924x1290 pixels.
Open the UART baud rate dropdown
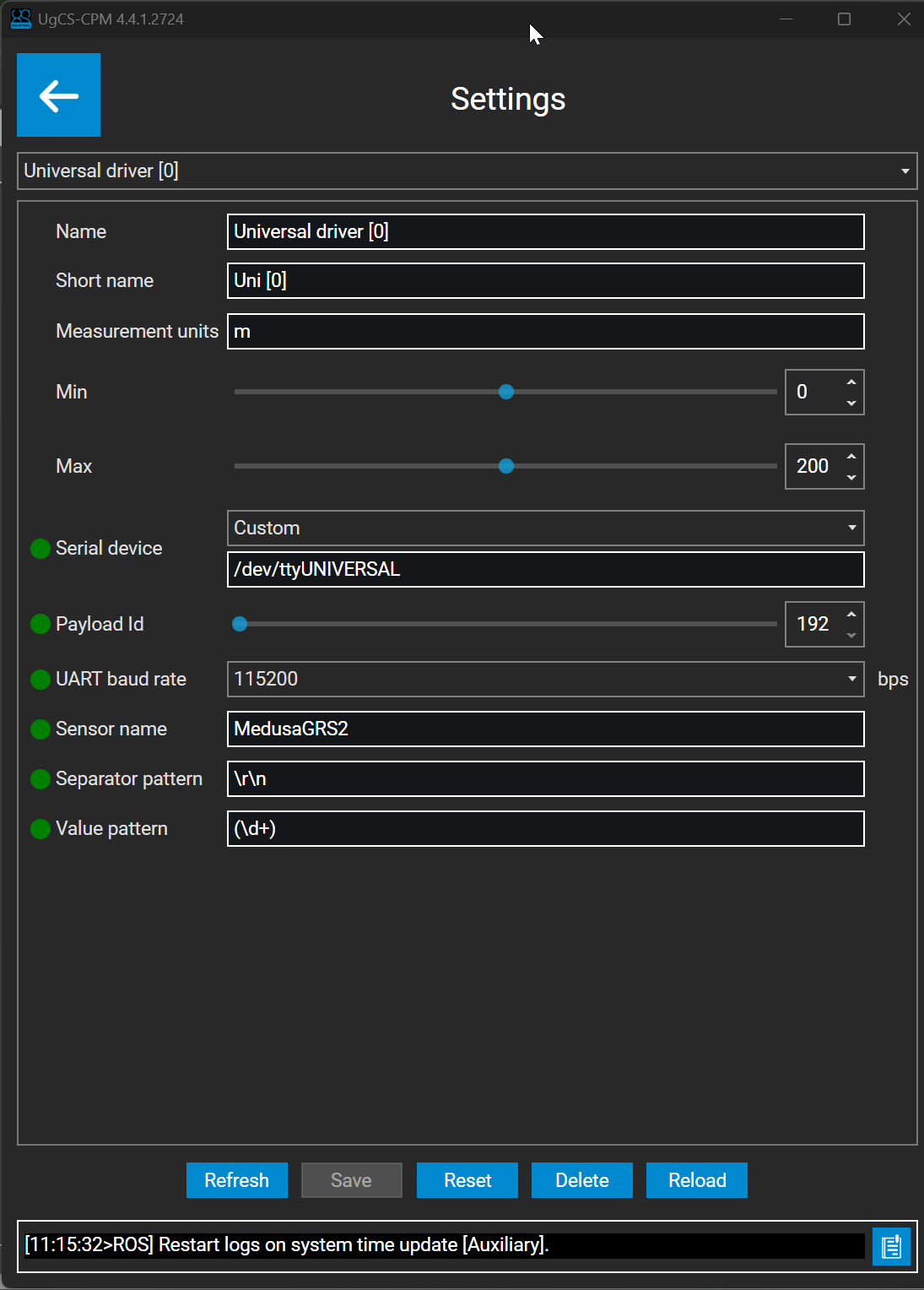click(x=851, y=680)
